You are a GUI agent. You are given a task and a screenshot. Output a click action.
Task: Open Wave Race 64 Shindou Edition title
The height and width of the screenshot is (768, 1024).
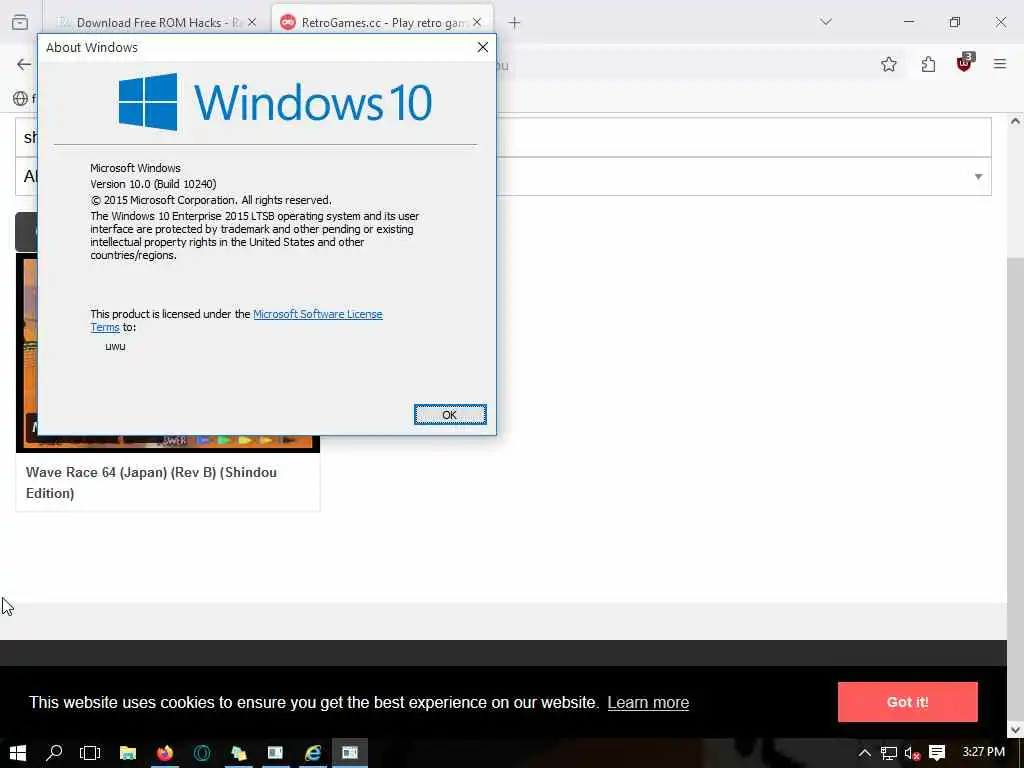click(x=152, y=483)
